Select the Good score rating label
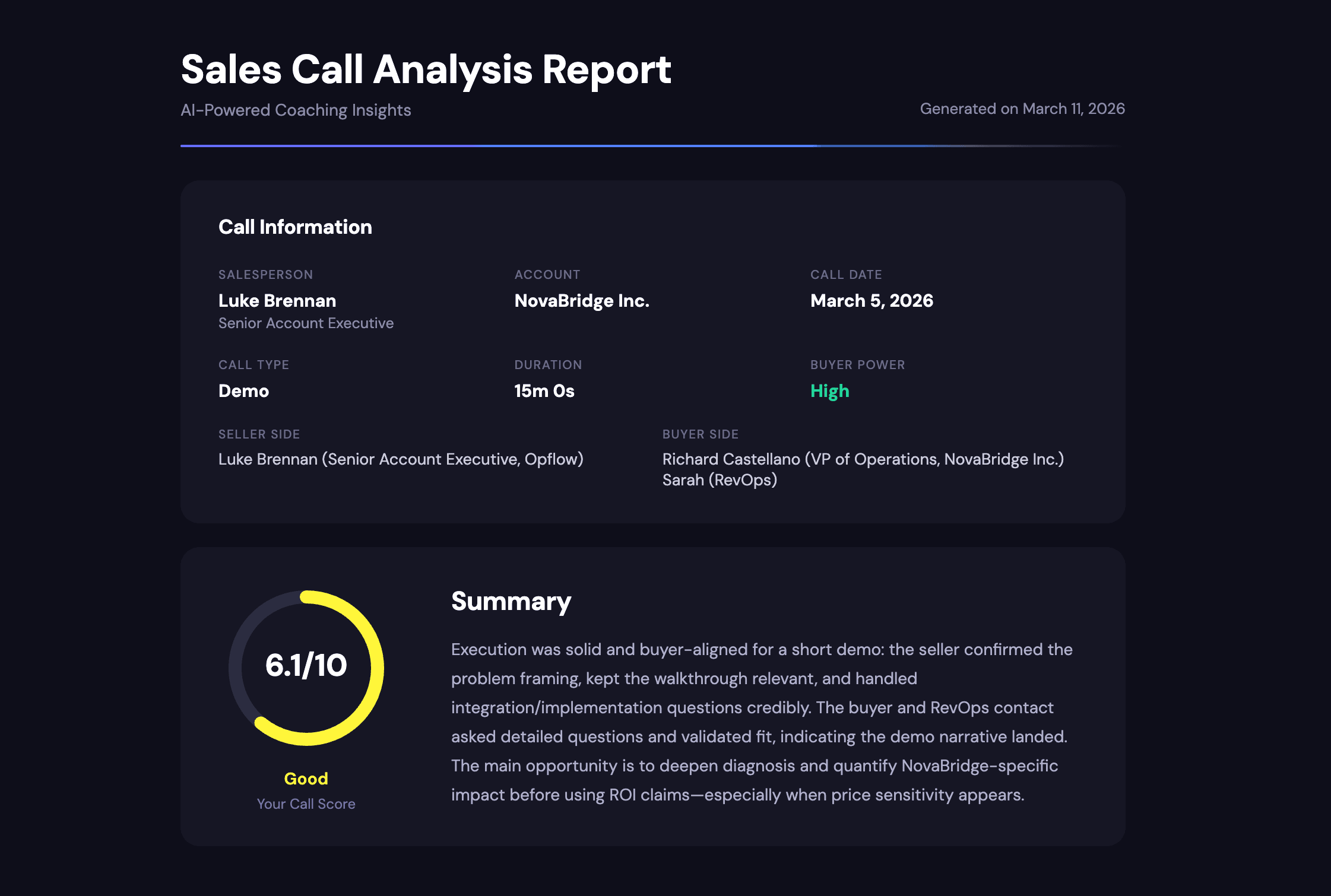1331x896 pixels. (306, 779)
